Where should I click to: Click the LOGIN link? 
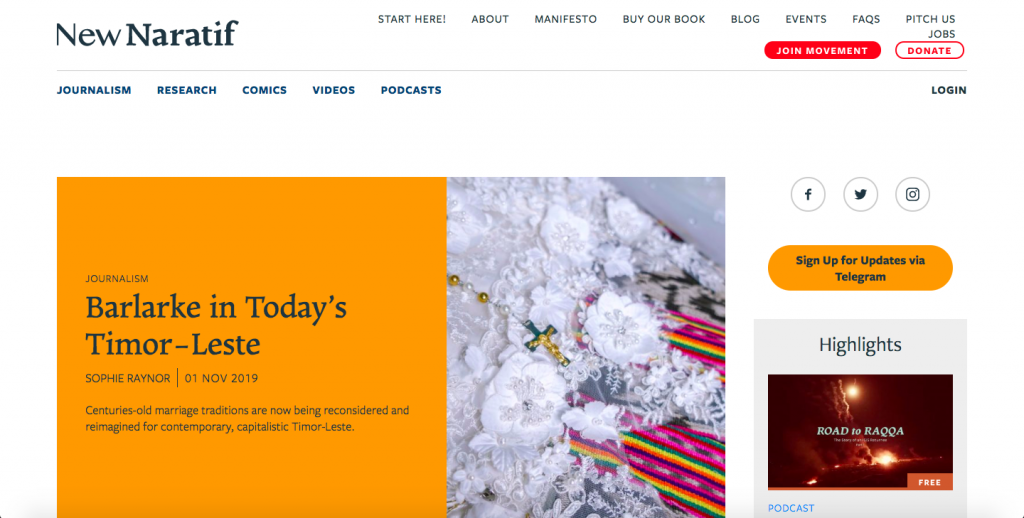(949, 90)
